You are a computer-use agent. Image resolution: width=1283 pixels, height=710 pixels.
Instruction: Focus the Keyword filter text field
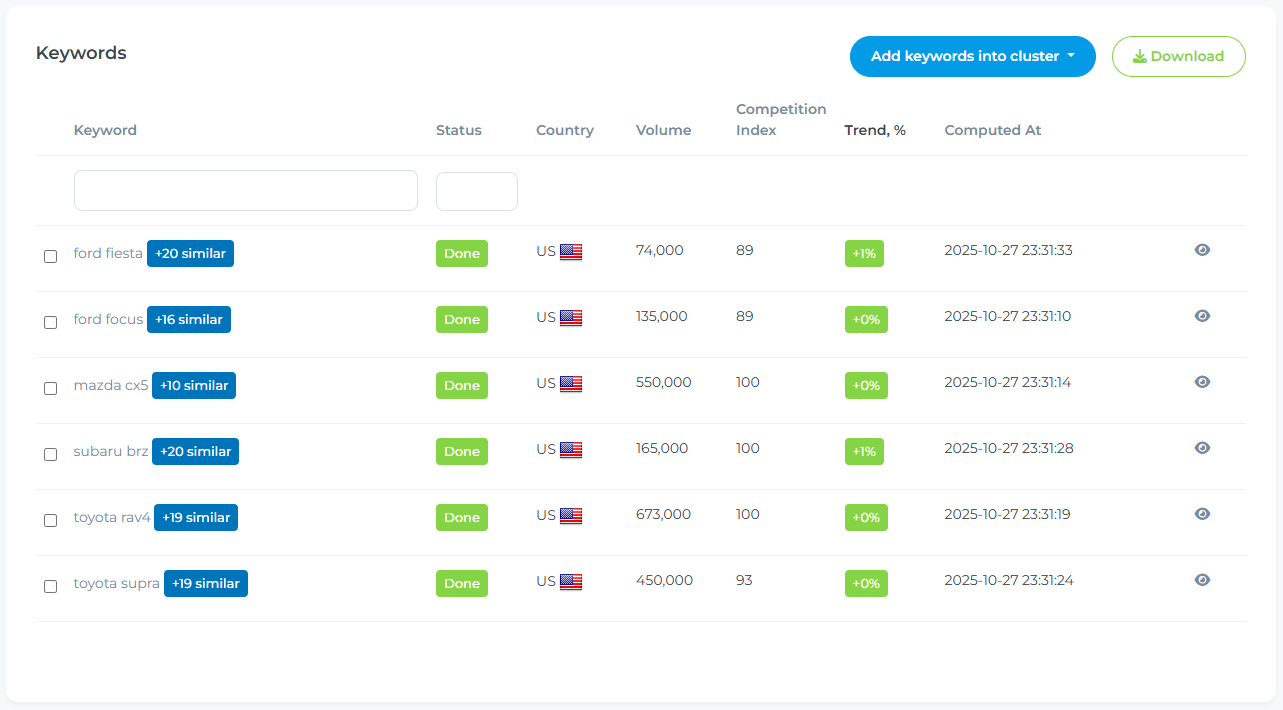[x=246, y=191]
